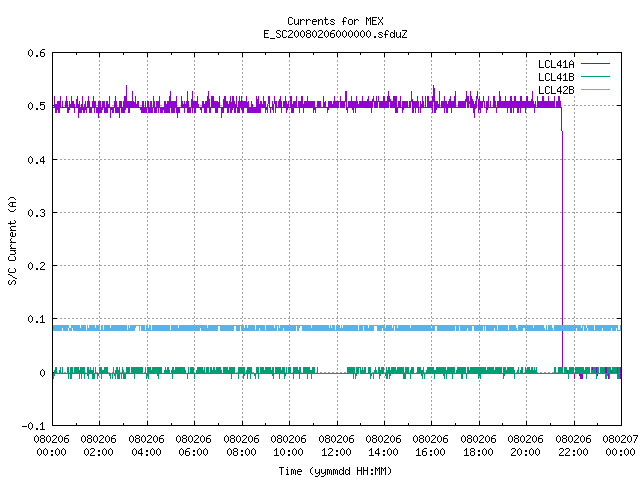
Task: Click the 080206 00:00 x-axis tick label
Action: [51, 446]
